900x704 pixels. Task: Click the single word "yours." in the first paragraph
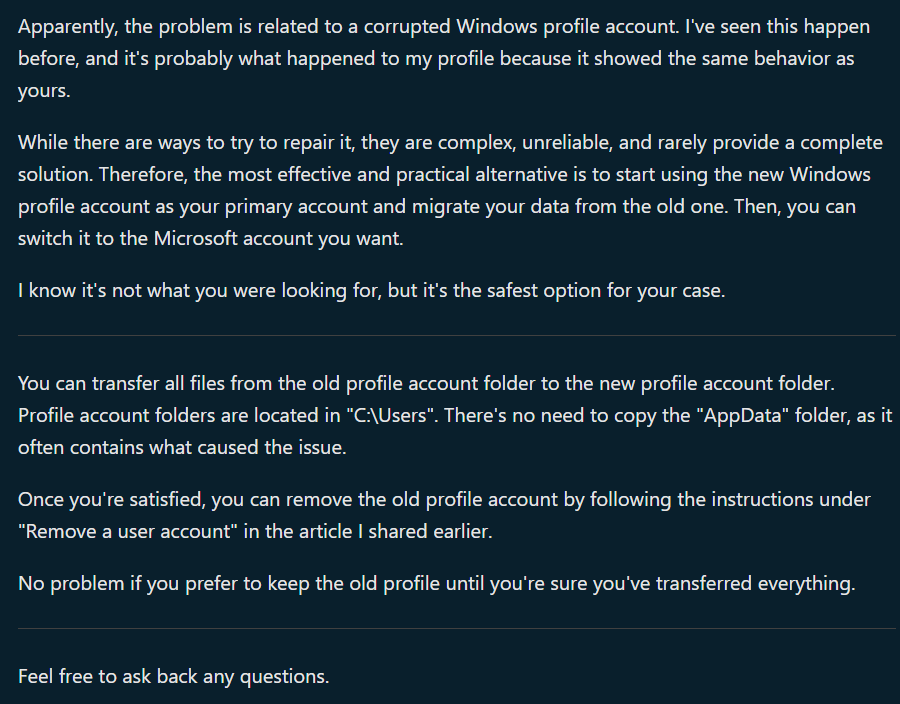44,92
